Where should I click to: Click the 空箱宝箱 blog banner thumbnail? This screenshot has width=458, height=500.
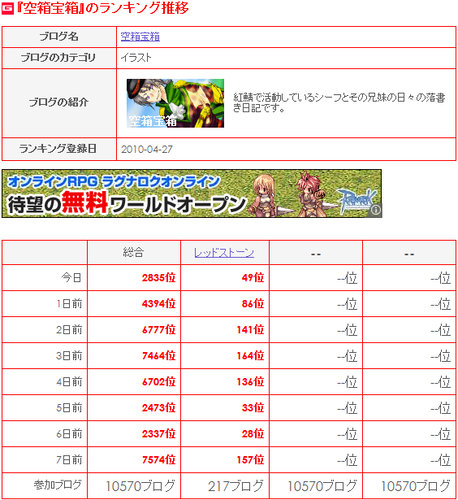(175, 103)
